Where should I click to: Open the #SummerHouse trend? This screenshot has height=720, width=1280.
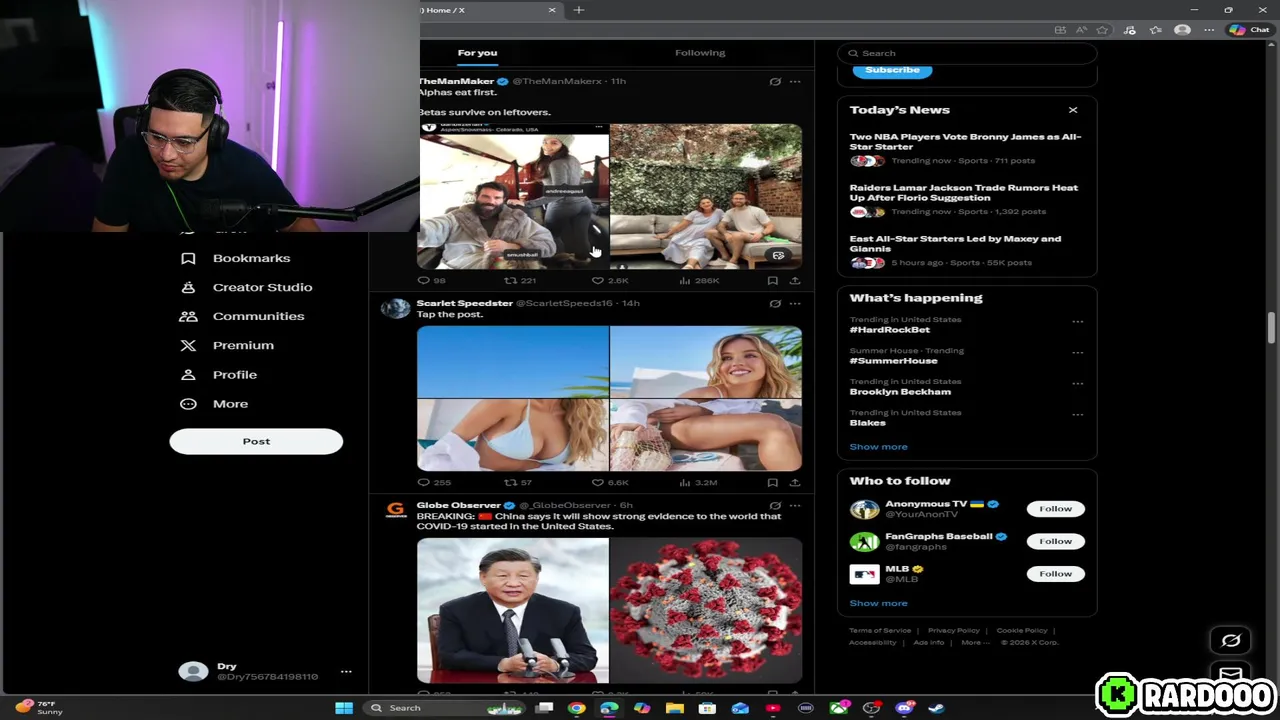[x=893, y=361]
